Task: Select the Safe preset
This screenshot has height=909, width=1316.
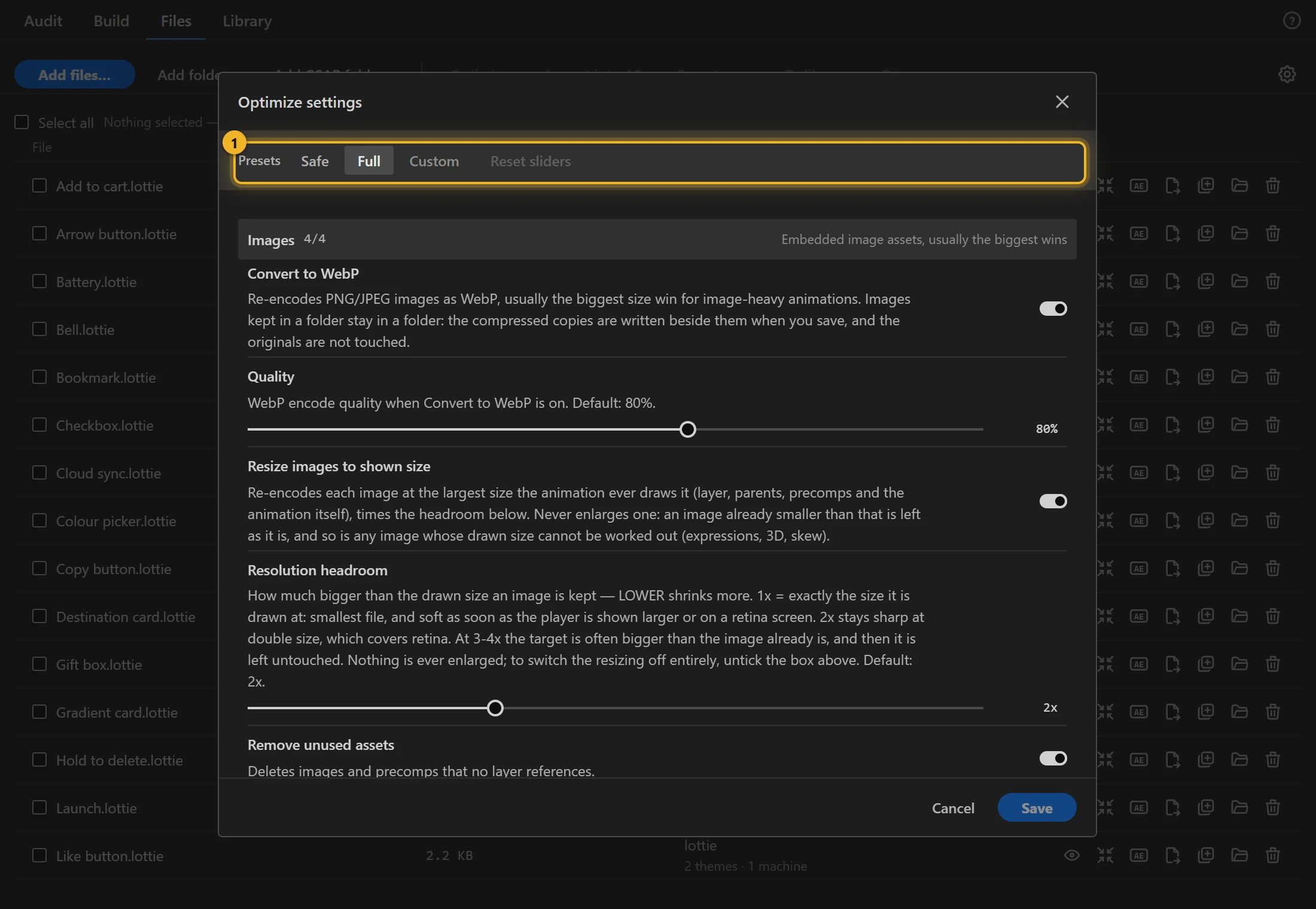Action: pos(315,161)
